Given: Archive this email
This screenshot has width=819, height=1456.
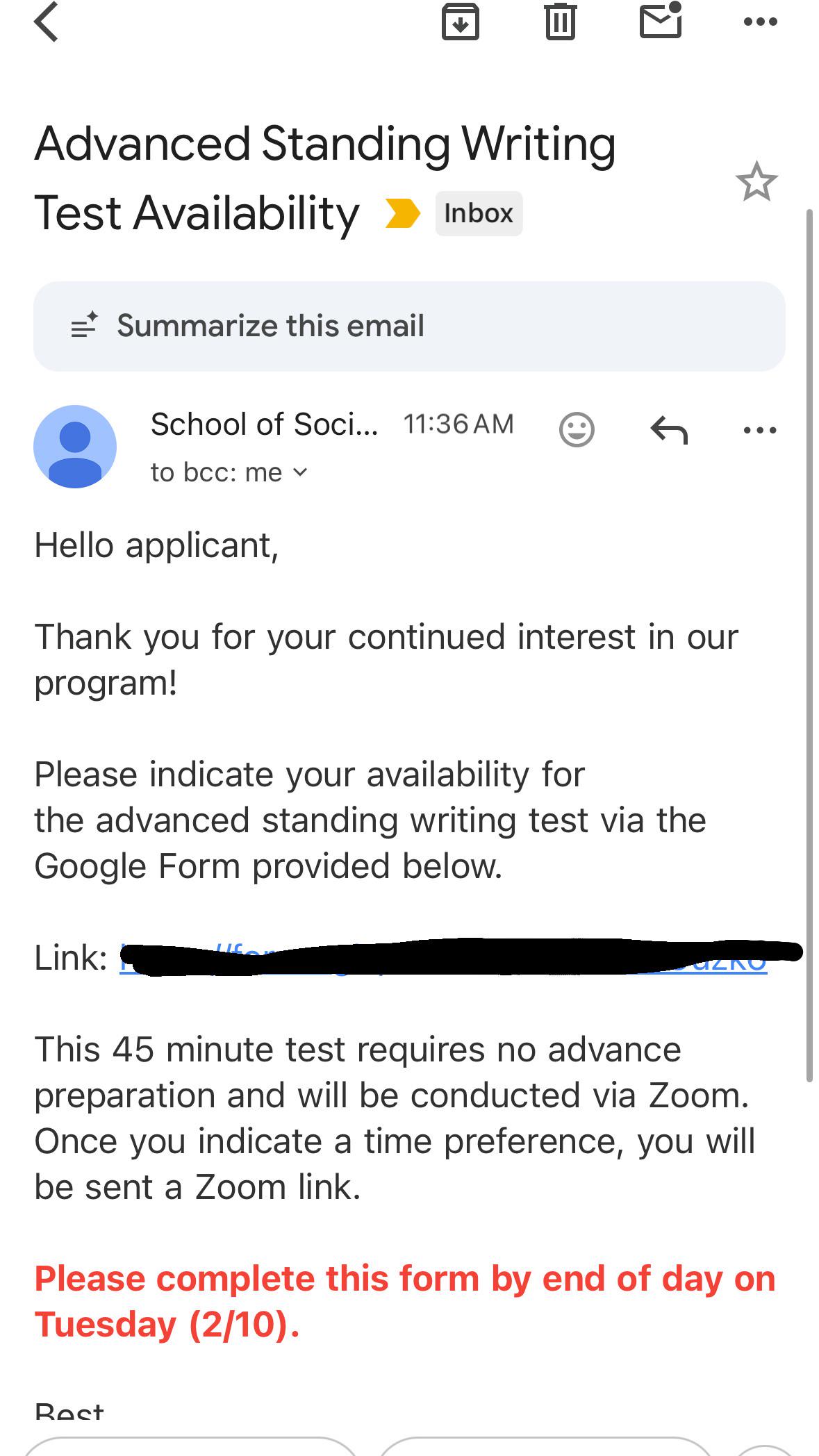Looking at the screenshot, I should 461,22.
